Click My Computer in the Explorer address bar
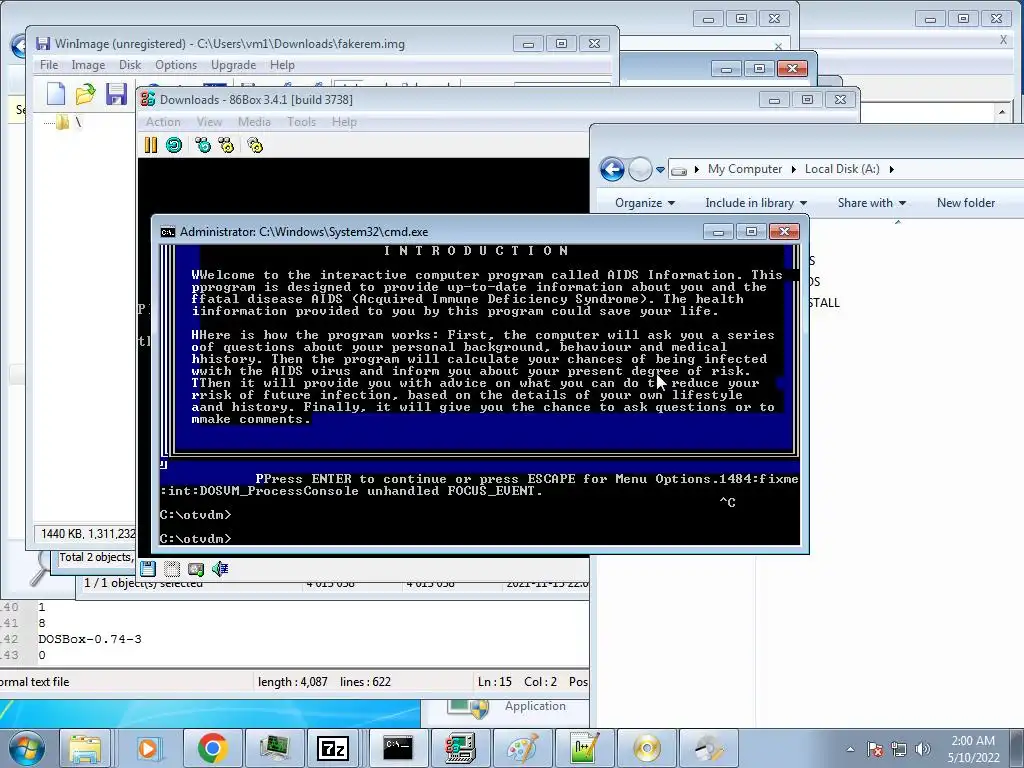This screenshot has width=1024, height=768. [744, 169]
